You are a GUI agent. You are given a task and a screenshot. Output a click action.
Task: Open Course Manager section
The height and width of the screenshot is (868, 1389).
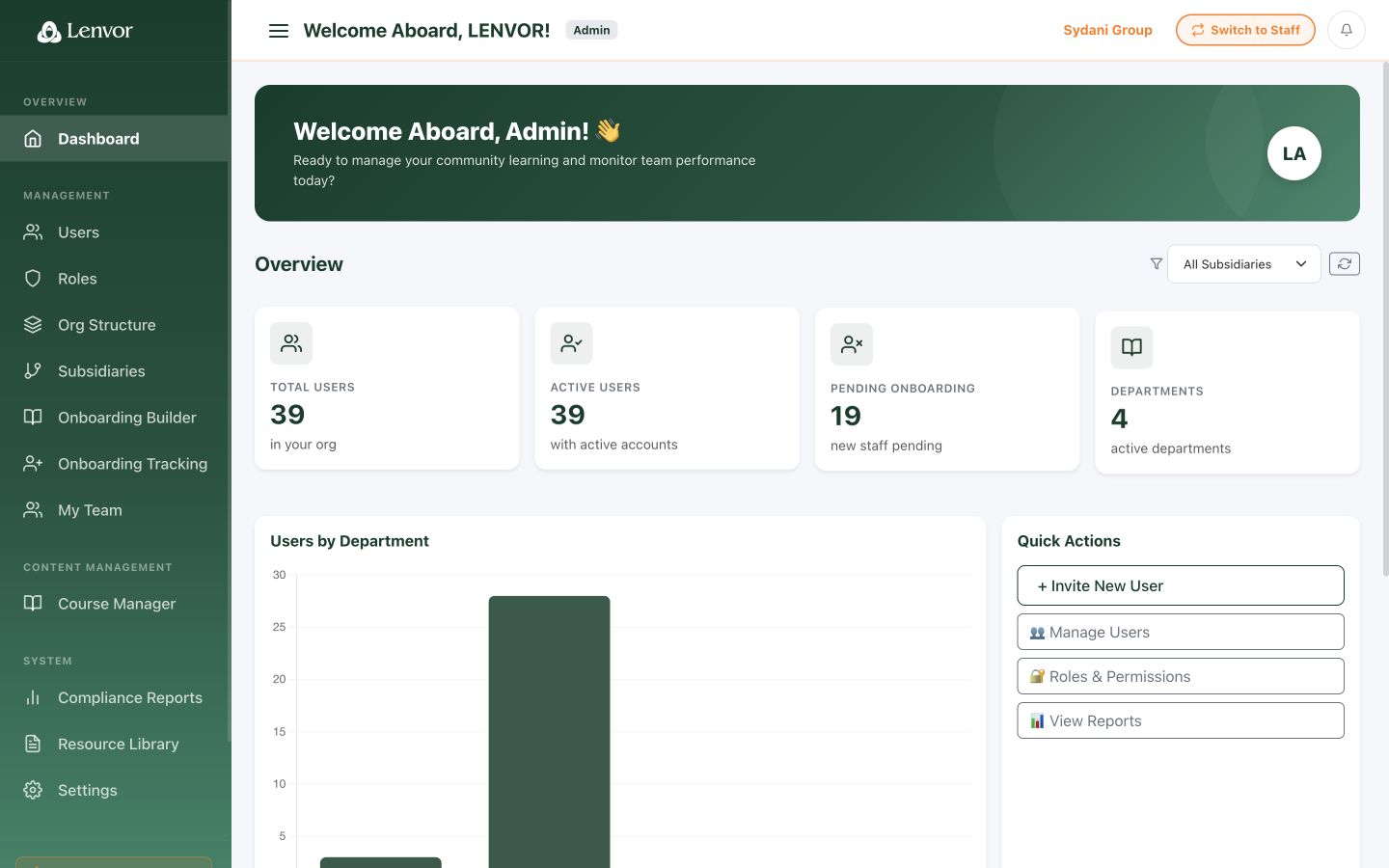pos(114,604)
